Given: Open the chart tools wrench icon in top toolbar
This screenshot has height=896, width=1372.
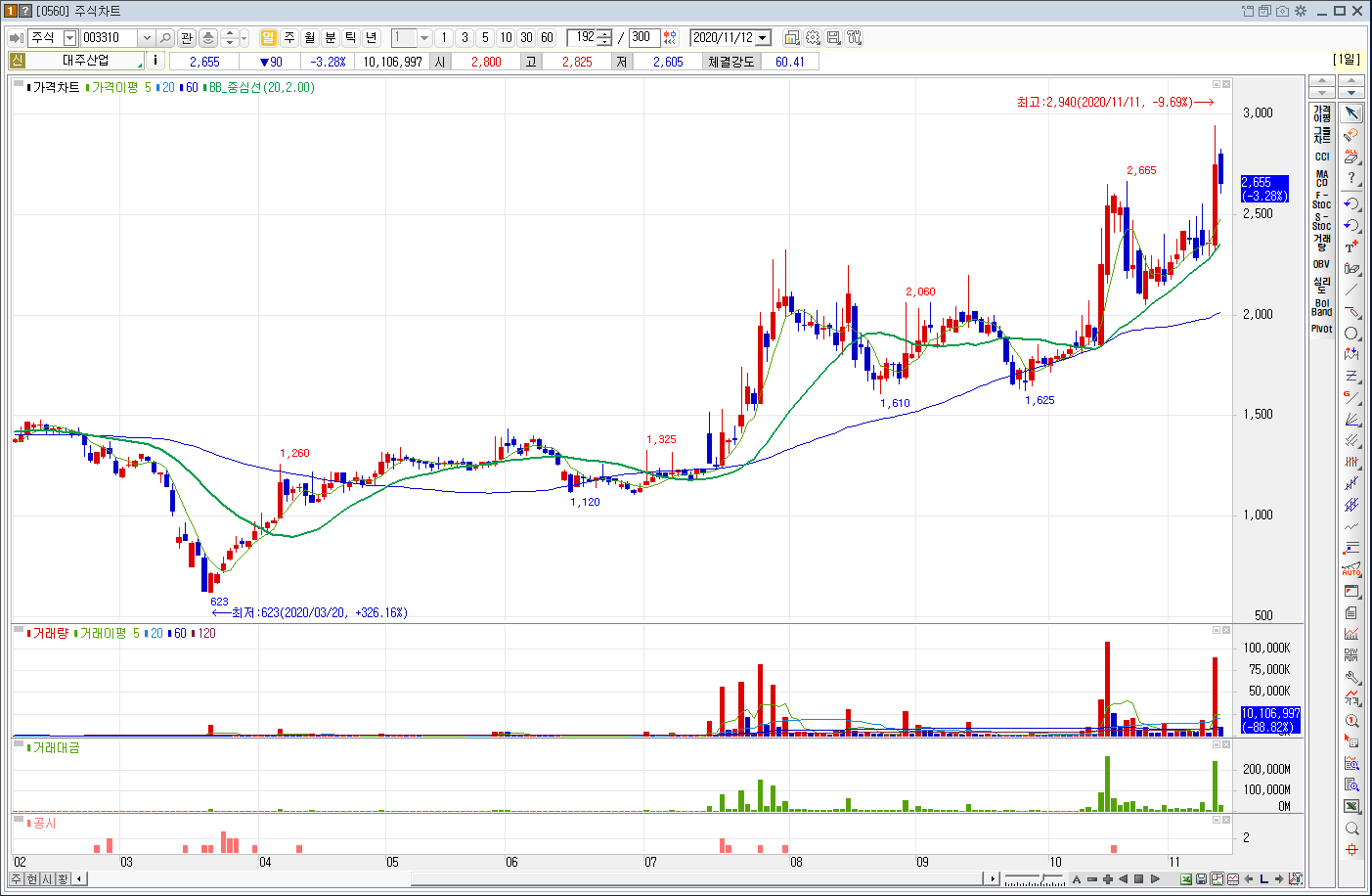Looking at the screenshot, I should pos(855,37).
